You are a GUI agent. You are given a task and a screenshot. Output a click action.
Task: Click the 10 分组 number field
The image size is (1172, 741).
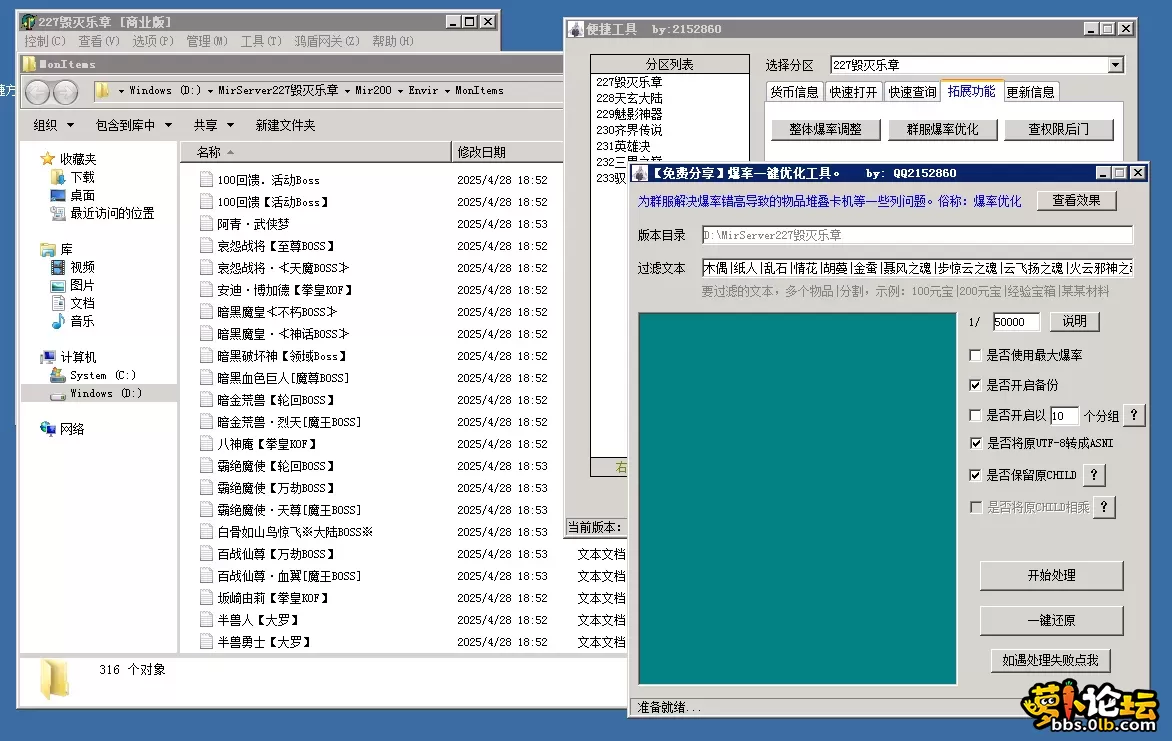tap(1064, 416)
